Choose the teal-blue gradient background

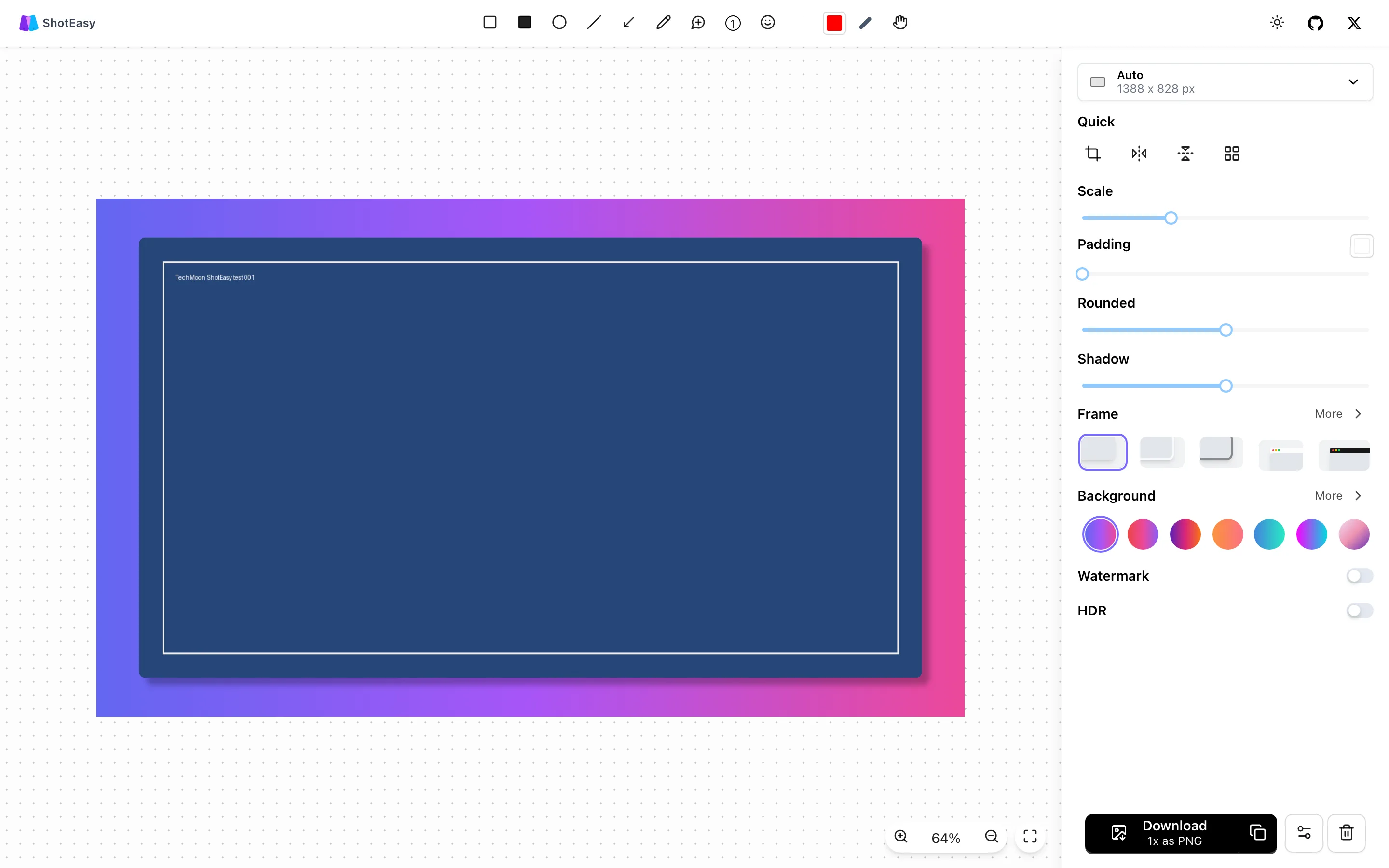click(x=1269, y=534)
